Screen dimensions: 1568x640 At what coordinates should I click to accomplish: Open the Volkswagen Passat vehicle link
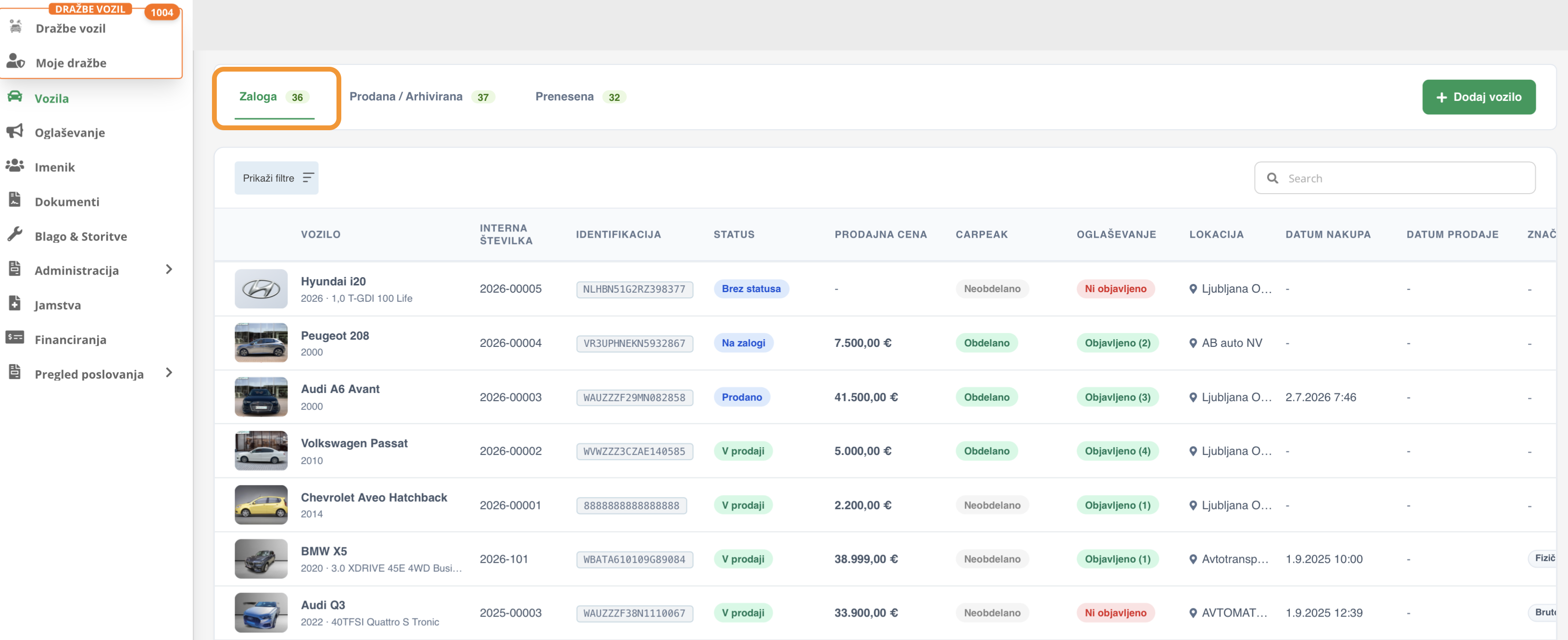[354, 443]
